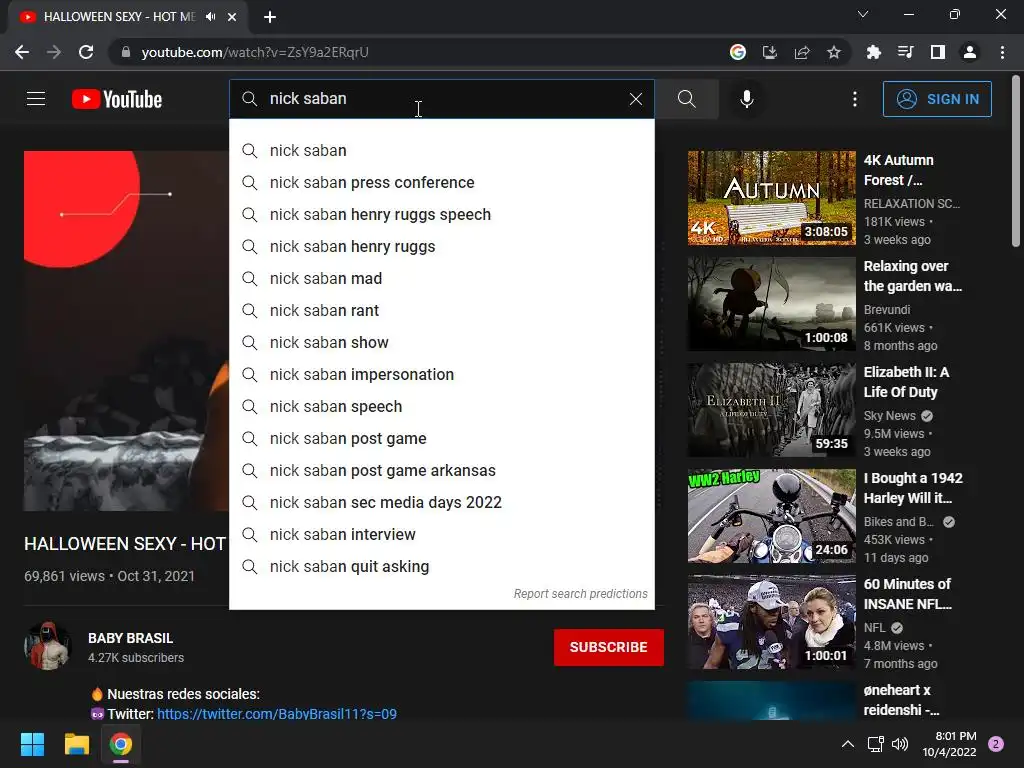Click the address bar URL
This screenshot has width=1024, height=768.
[x=255, y=52]
